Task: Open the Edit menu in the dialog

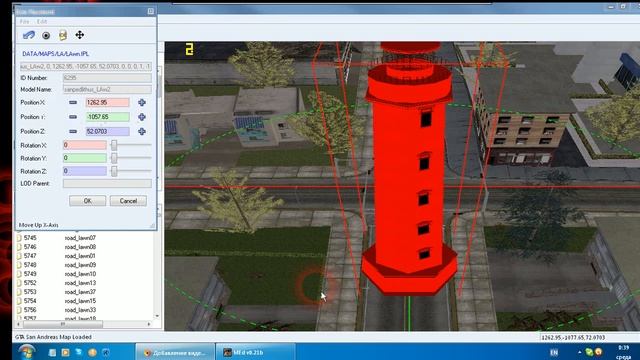Action: (x=42, y=21)
